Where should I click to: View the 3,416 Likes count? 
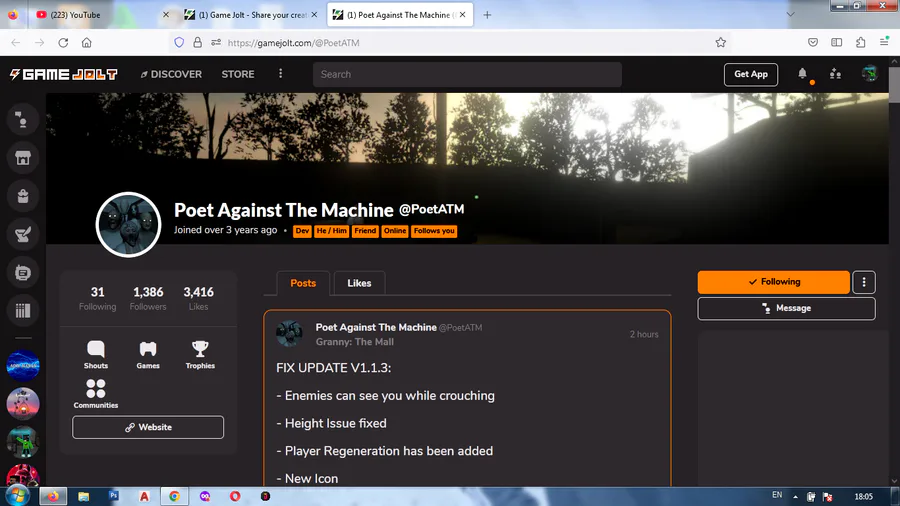tap(199, 298)
